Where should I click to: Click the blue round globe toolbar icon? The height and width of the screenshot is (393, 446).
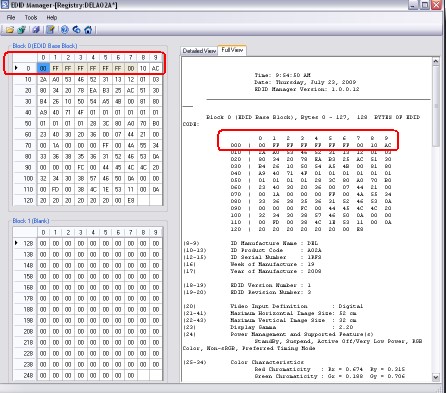pos(64,30)
